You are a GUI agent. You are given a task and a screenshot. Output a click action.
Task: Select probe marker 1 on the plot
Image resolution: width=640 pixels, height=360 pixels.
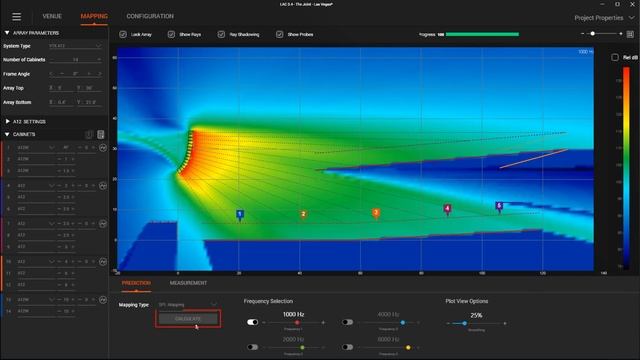pyautogui.click(x=240, y=214)
